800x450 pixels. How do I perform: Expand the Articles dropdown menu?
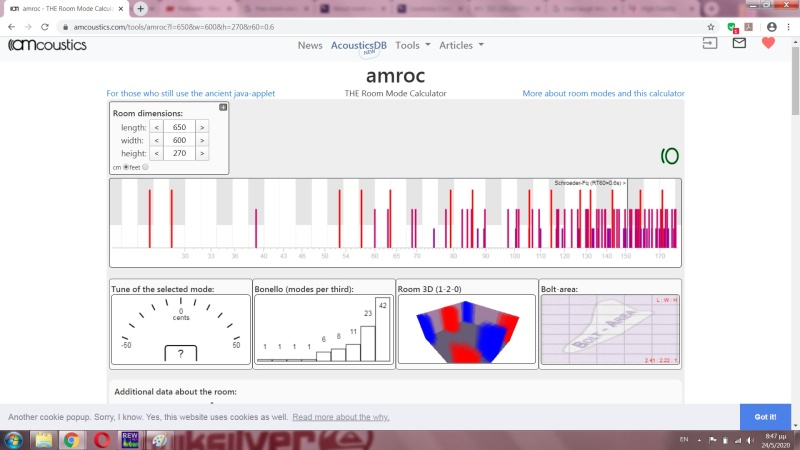461,45
